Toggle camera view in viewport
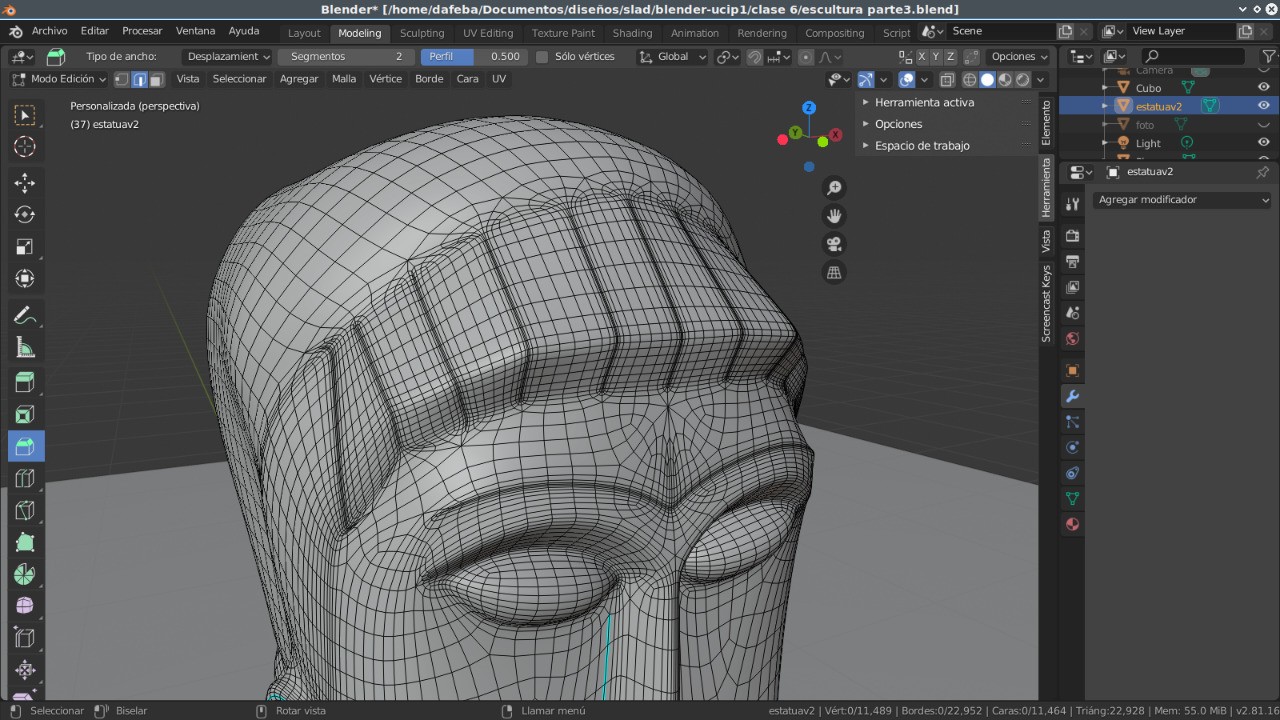Image resolution: width=1280 pixels, height=720 pixels. (x=833, y=244)
